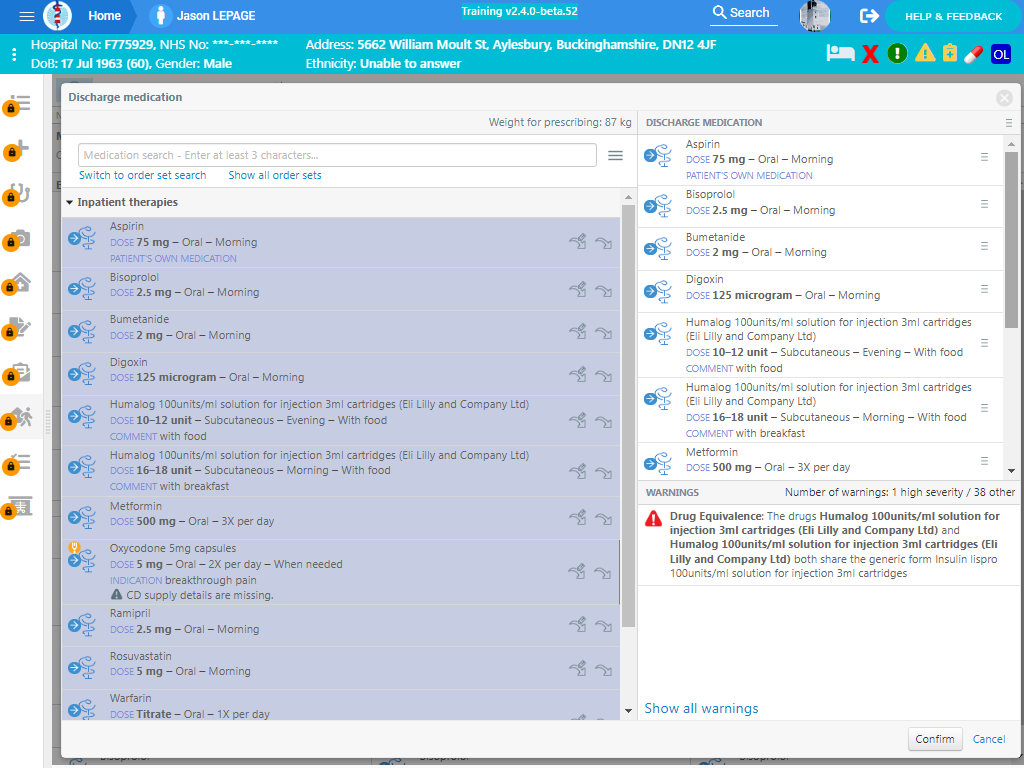Open the locked house icon in sidebar
Viewport: 1024px width, 768px height.
[18, 284]
